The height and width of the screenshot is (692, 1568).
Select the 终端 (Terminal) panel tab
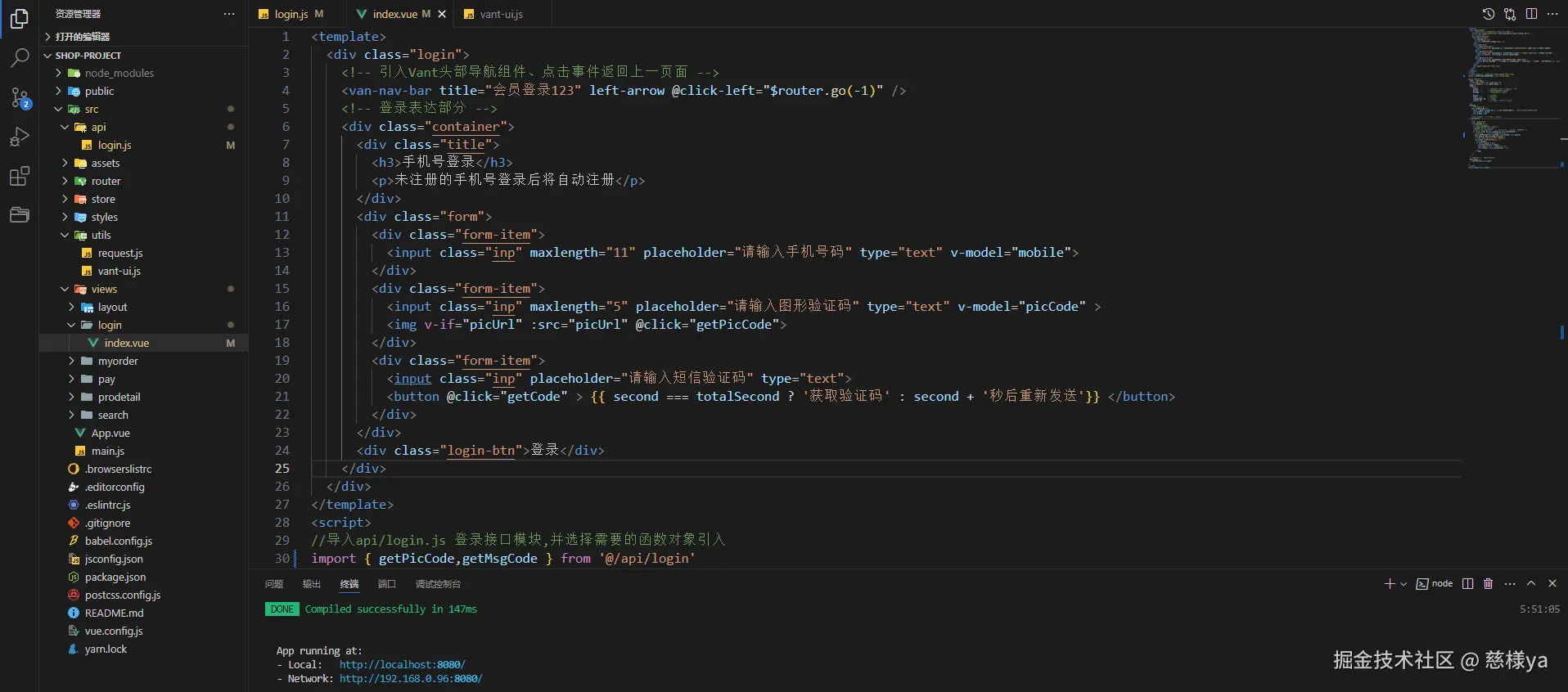(x=349, y=584)
